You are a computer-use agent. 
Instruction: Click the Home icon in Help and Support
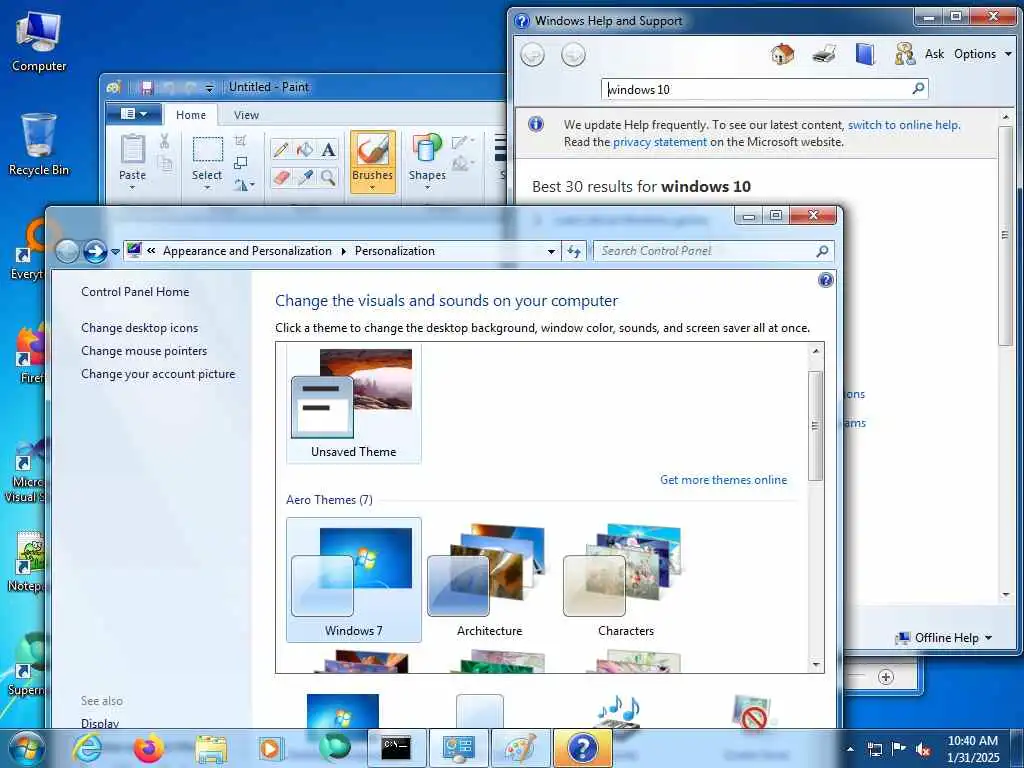782,54
